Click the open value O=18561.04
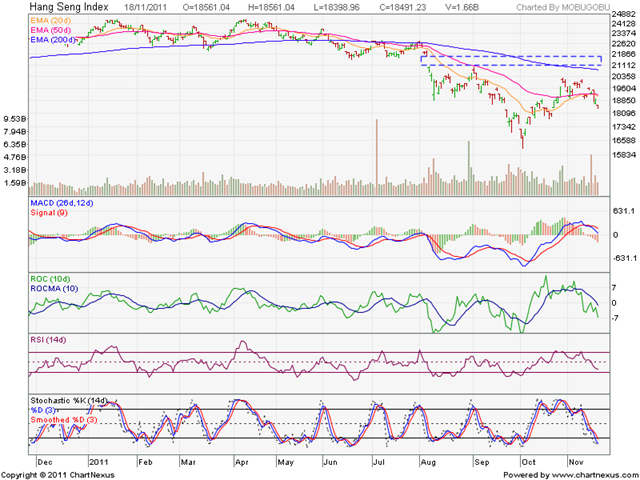 click(206, 7)
